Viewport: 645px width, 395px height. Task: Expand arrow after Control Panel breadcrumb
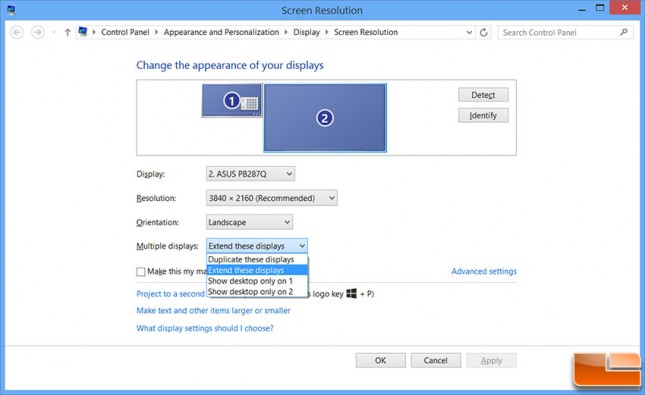156,32
